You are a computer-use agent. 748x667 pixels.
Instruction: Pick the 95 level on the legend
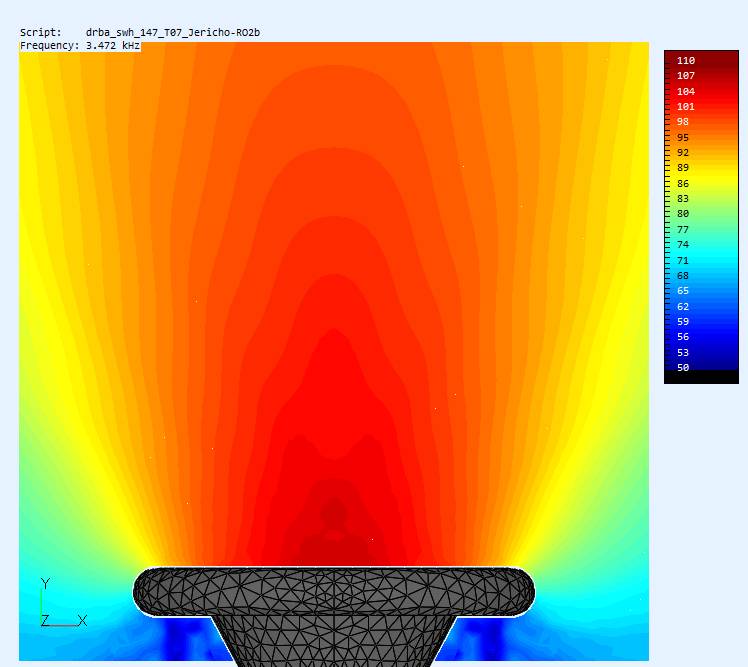(683, 137)
